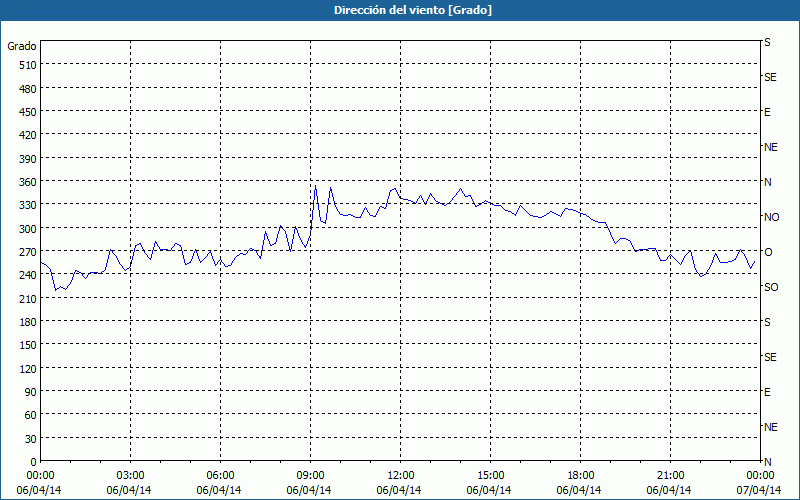The image size is (800, 500).
Task: Select the 450 value on degree axis
Action: (29, 112)
